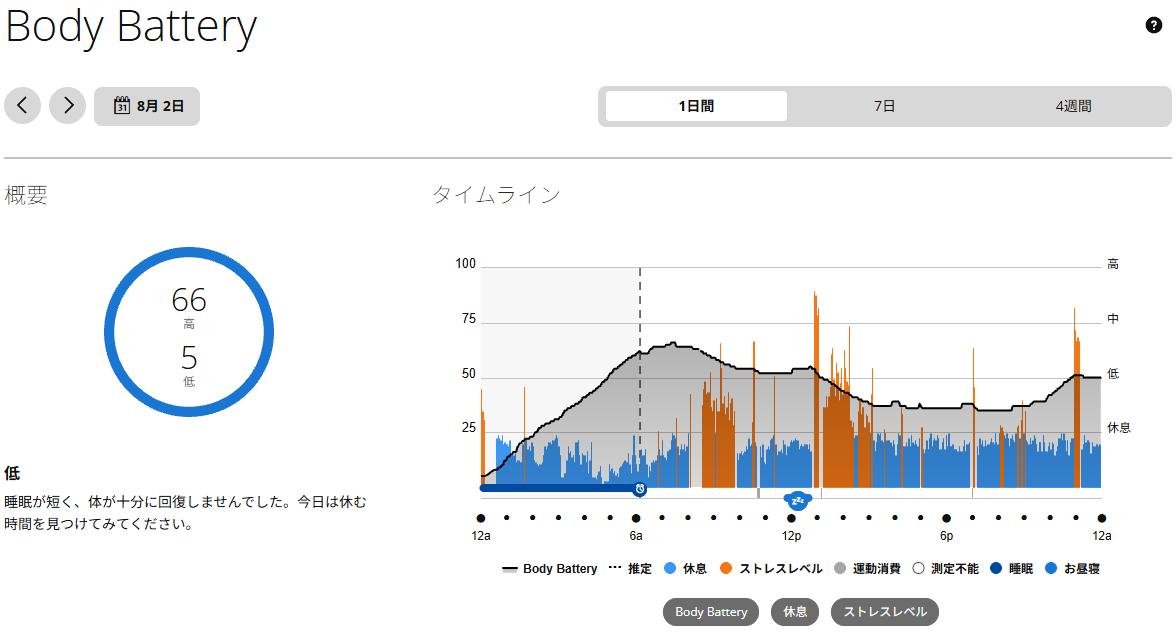Viewport: 1176px width, 636px height.
Task: Open the help question mark icon
Action: (x=1154, y=26)
